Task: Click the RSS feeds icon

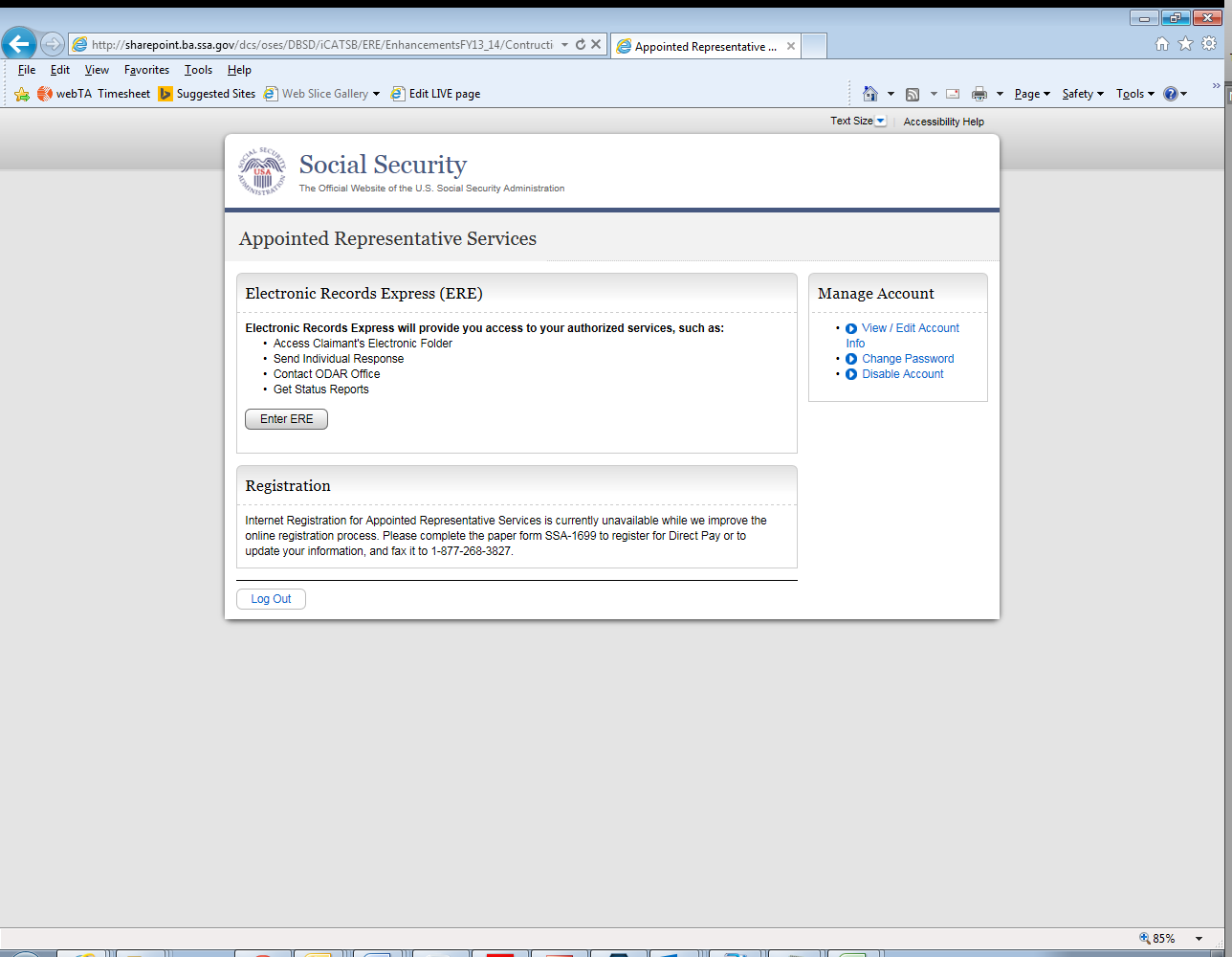Action: point(913,94)
